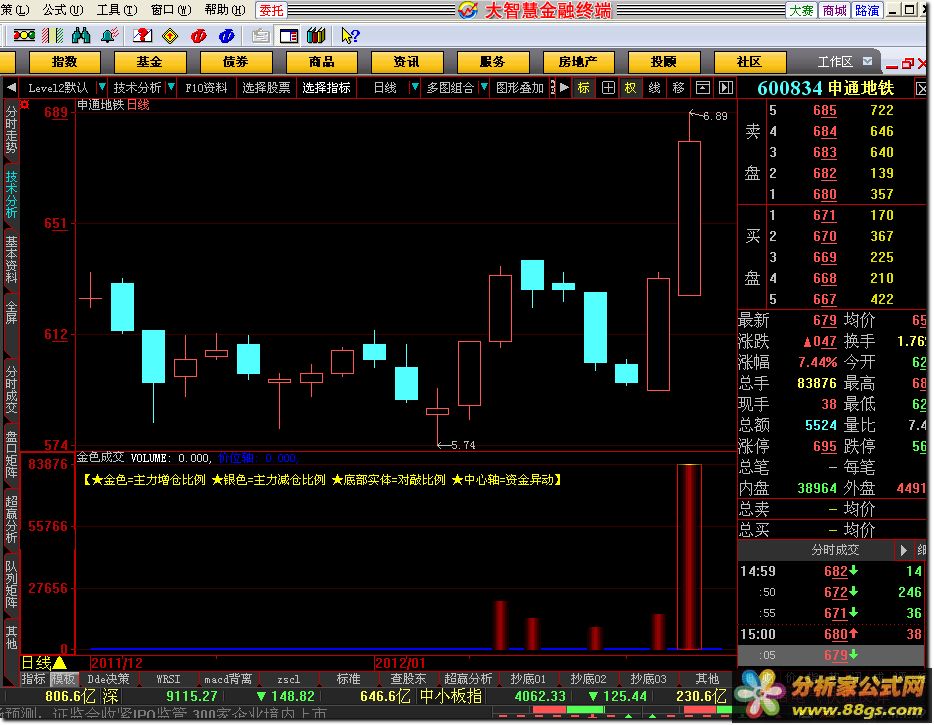Open the 指数 category
The width and height of the screenshot is (934, 725).
(x=64, y=62)
